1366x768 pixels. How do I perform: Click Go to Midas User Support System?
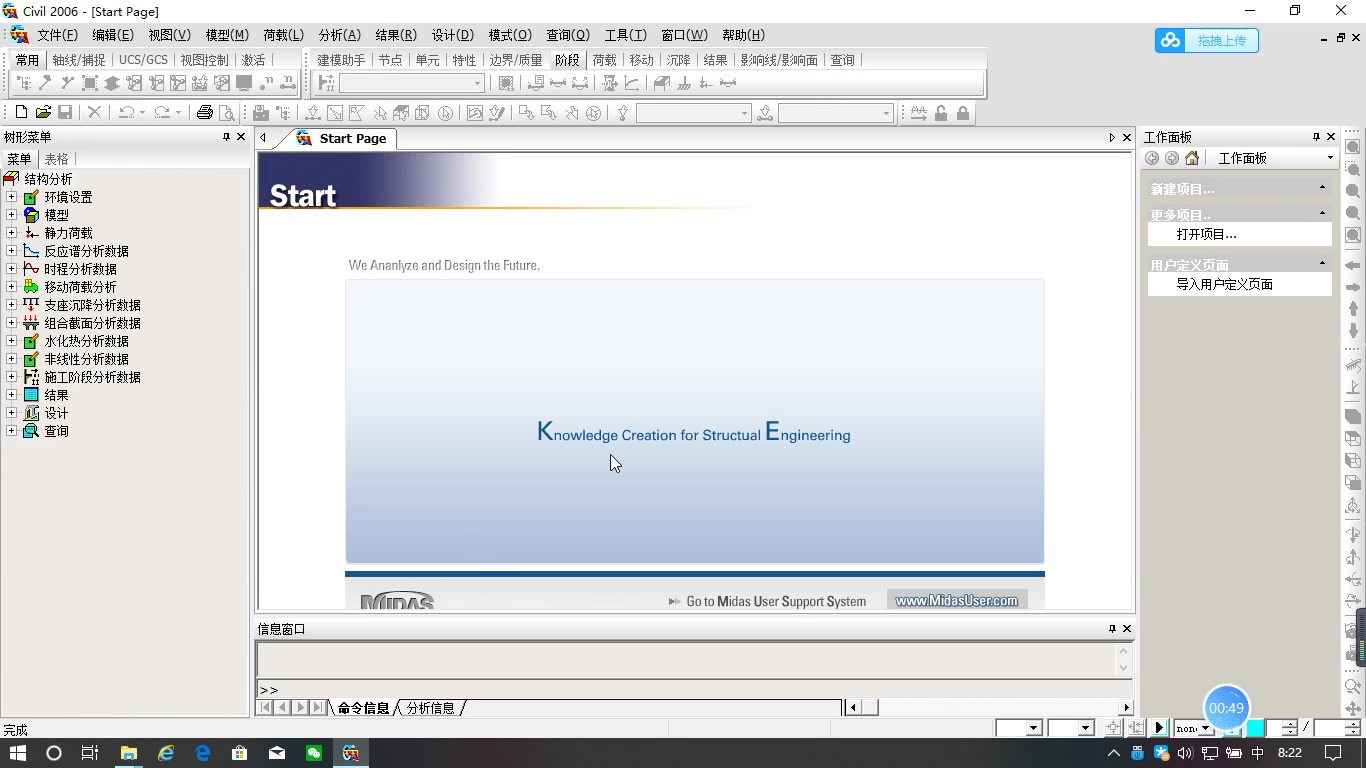coord(776,601)
